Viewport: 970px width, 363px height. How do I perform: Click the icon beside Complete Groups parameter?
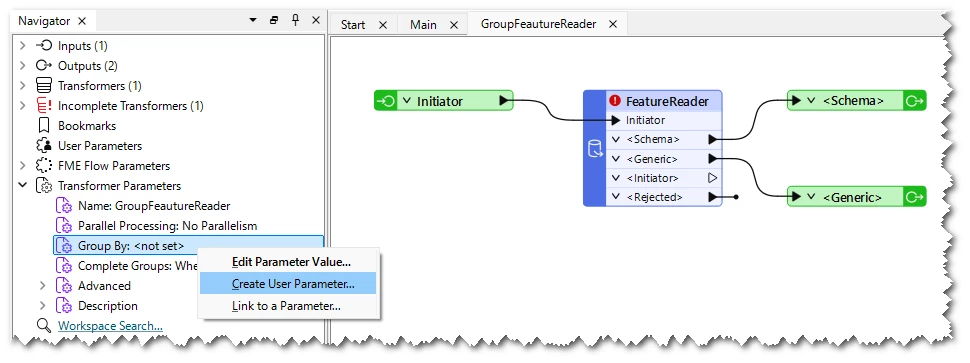pyautogui.click(x=64, y=266)
